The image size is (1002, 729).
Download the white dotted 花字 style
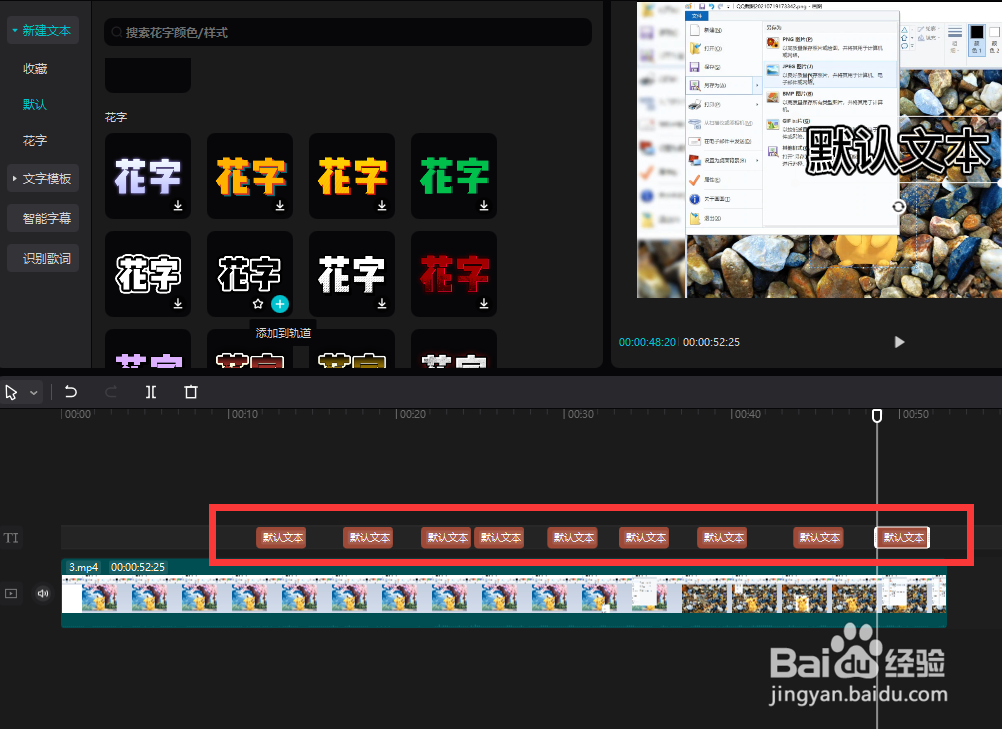[382, 303]
